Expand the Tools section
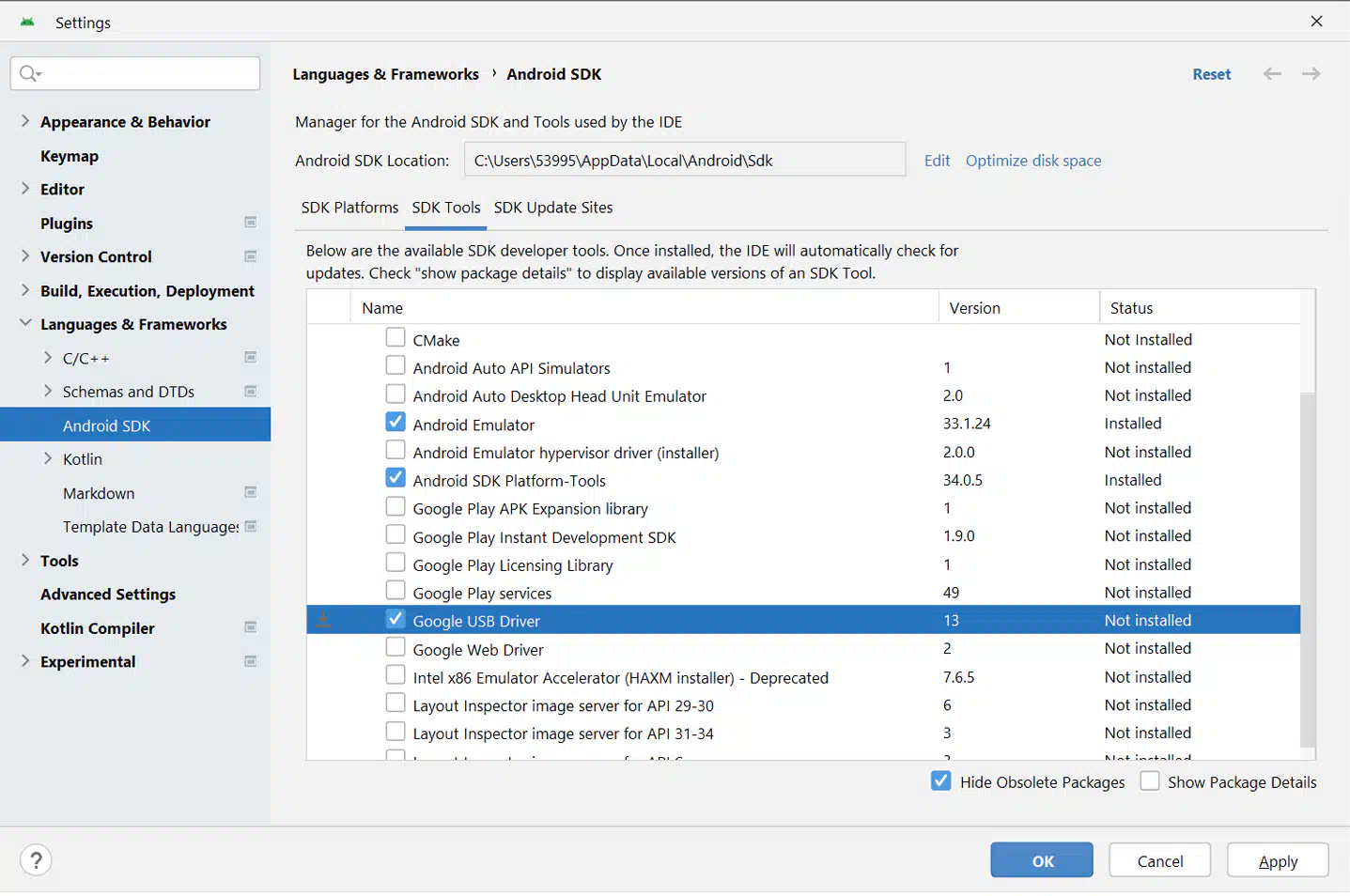The height and width of the screenshot is (896, 1350). pos(25,560)
